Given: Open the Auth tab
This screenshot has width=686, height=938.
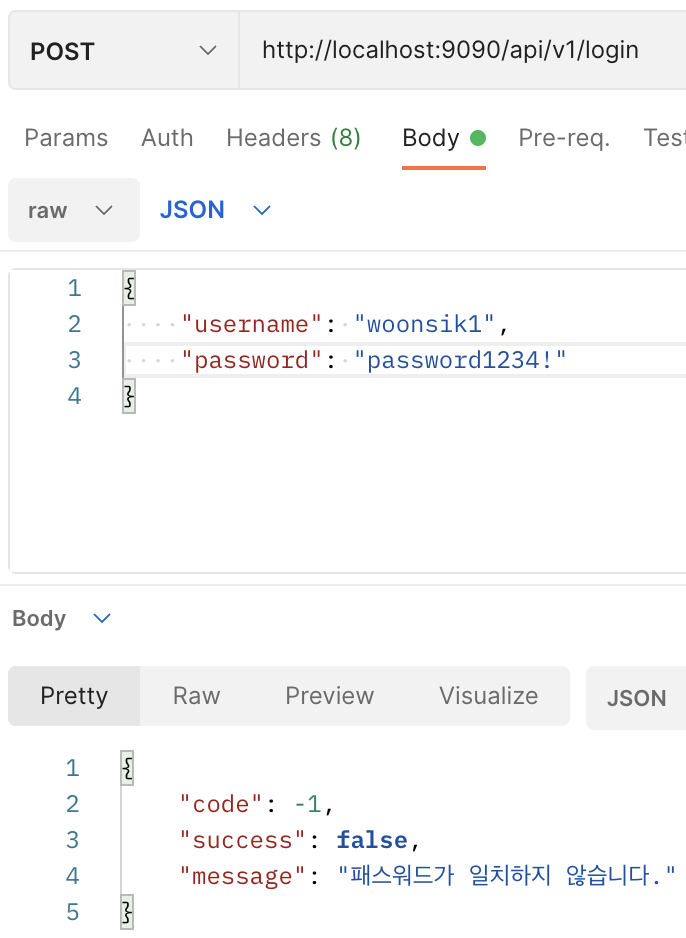Looking at the screenshot, I should 167,138.
